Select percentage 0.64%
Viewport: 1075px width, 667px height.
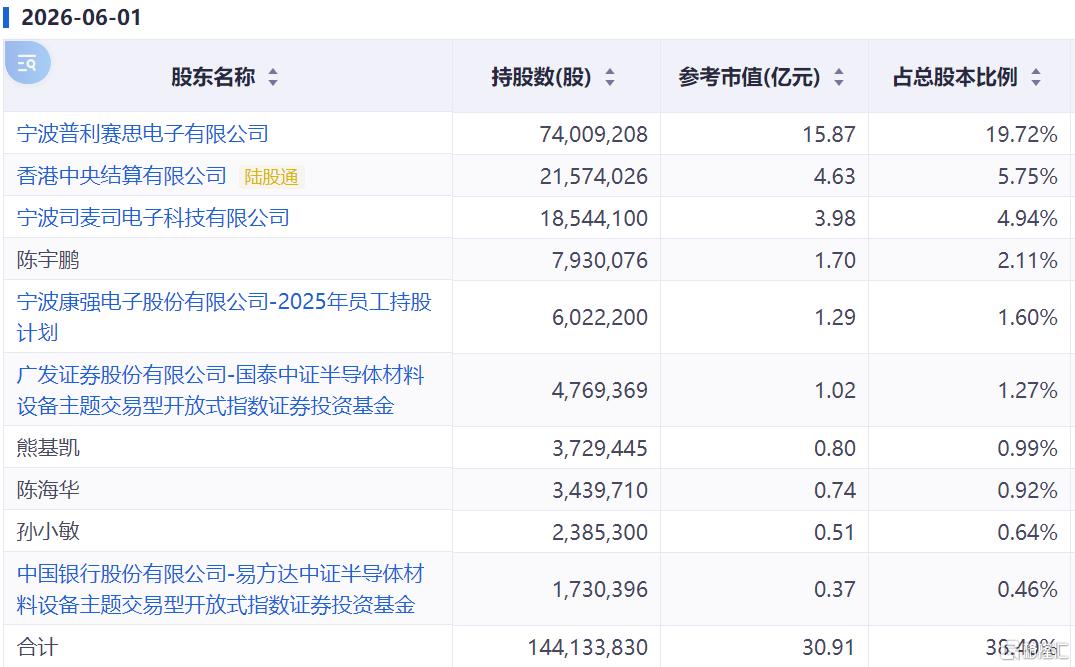tap(1027, 532)
